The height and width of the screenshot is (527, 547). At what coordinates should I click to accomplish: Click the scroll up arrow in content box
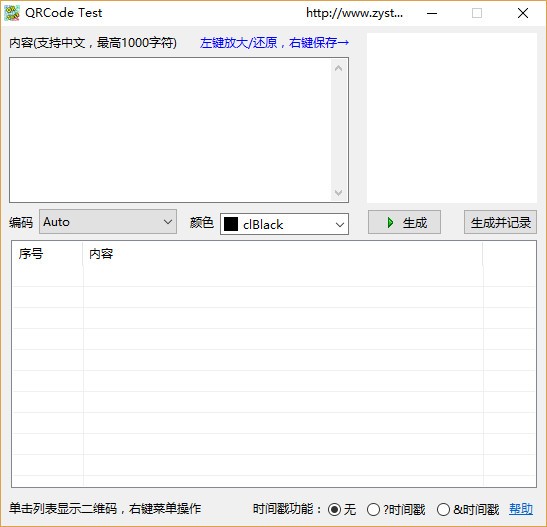[x=338, y=68]
